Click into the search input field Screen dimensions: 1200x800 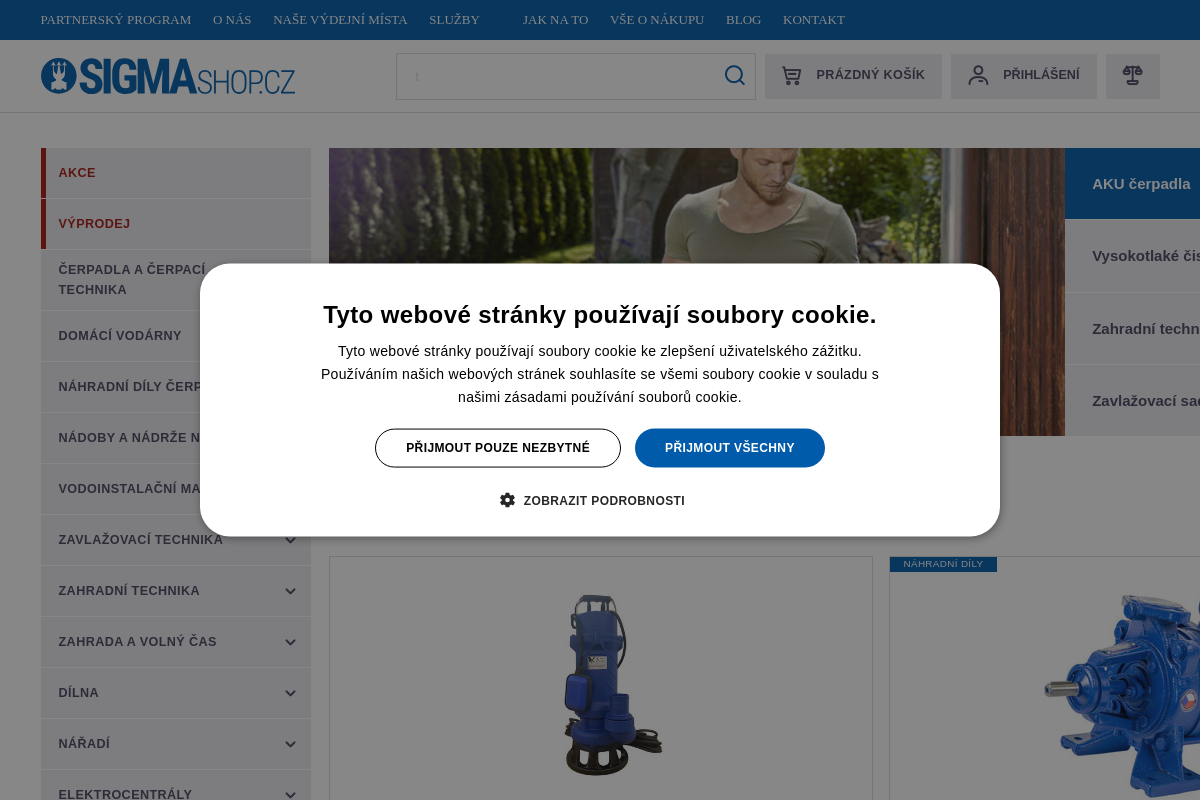[558, 76]
